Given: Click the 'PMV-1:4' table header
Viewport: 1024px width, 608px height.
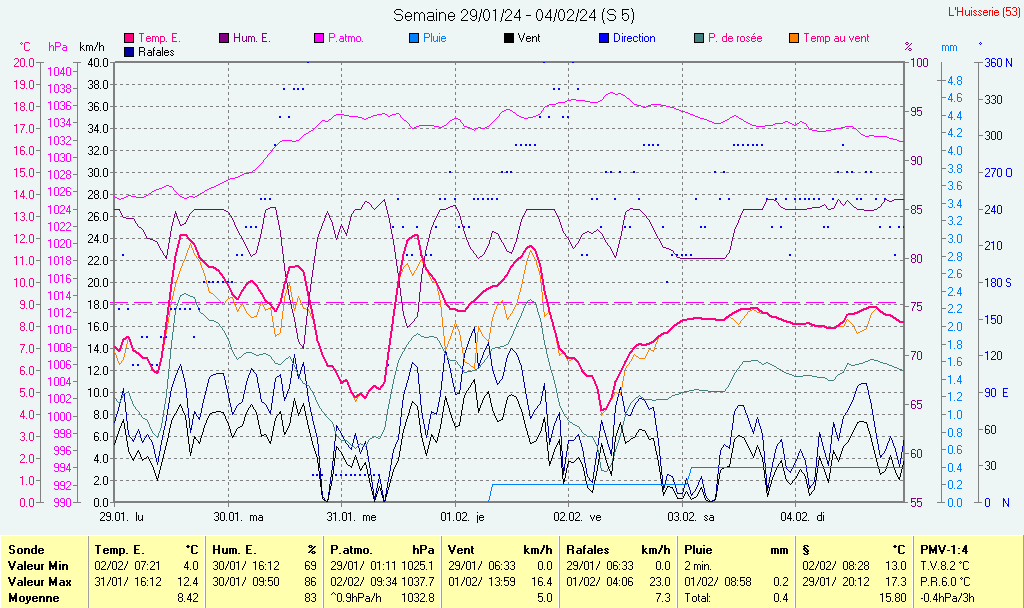Looking at the screenshot, I should [944, 550].
